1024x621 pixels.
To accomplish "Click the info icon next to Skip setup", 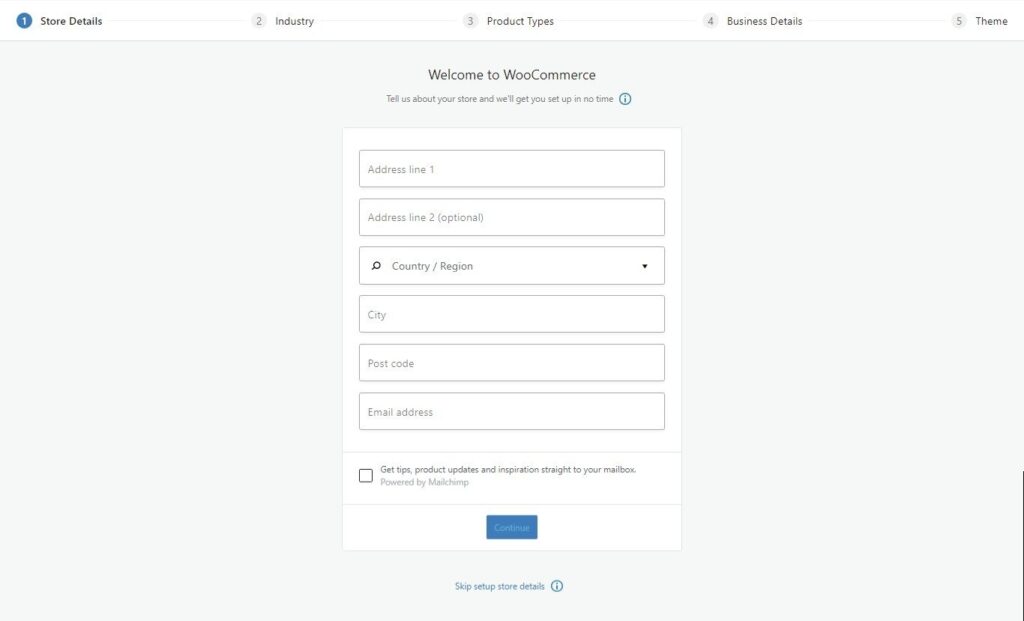I will point(557,586).
